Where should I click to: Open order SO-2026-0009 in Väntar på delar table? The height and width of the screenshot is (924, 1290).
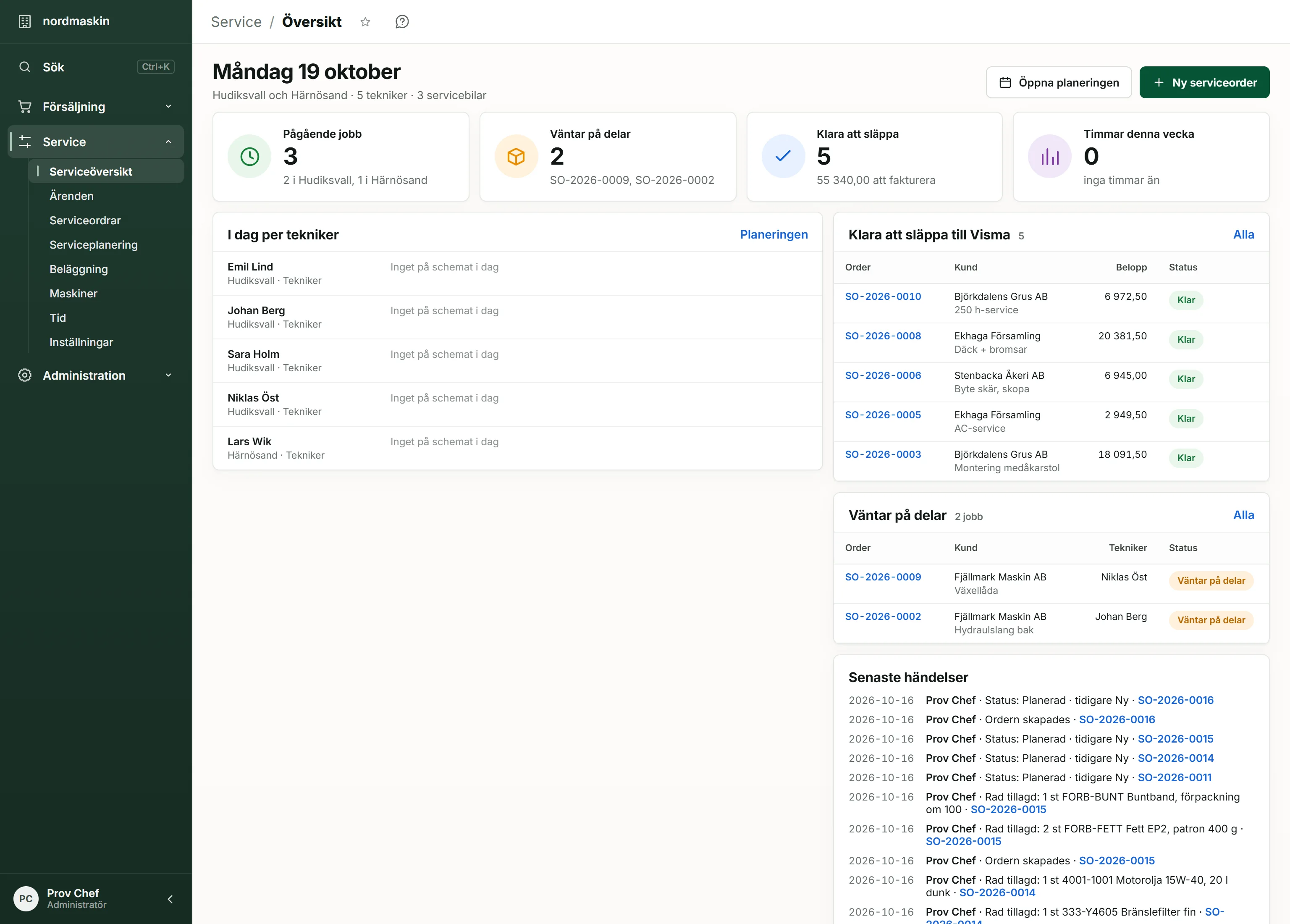883,576
